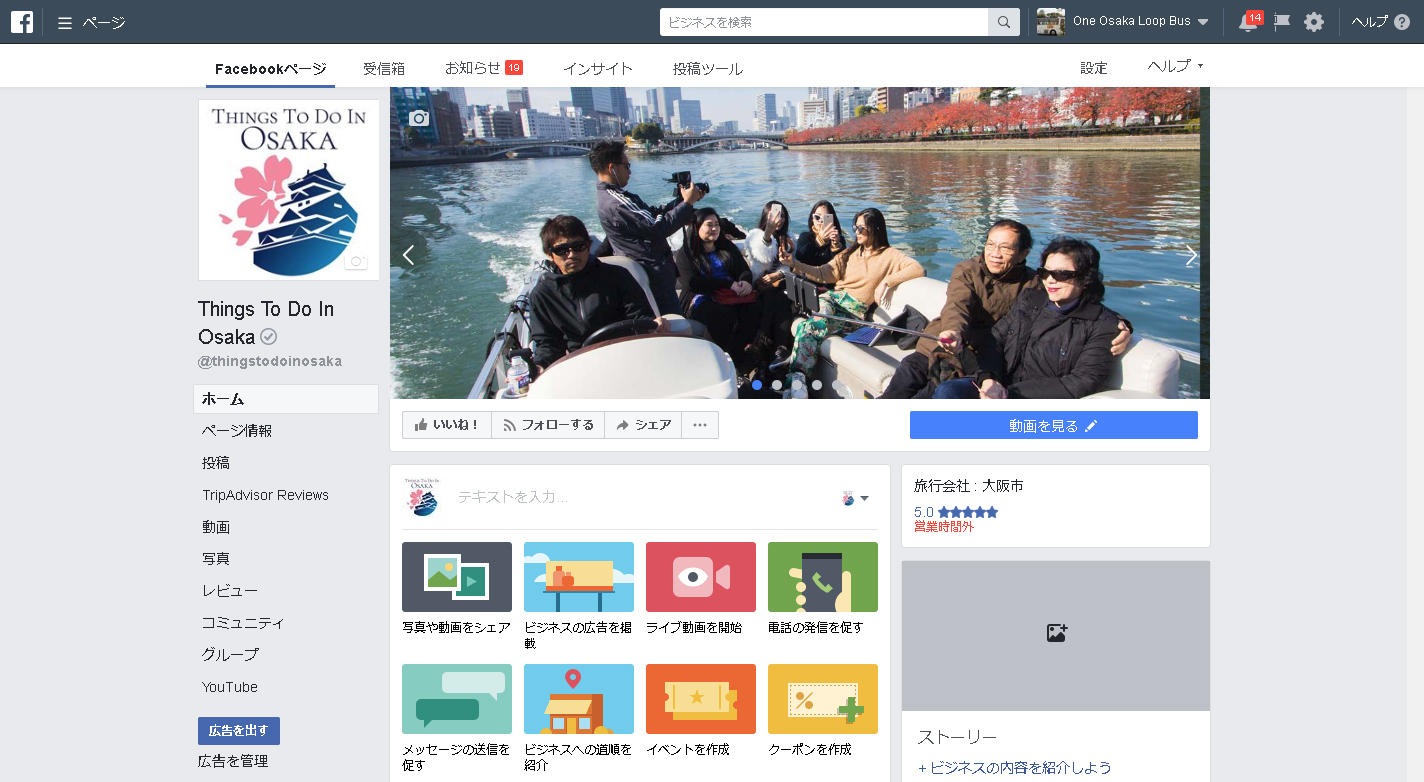Click the ビジネスを検索 search field
Screen dimensions: 1424x782
(x=824, y=22)
